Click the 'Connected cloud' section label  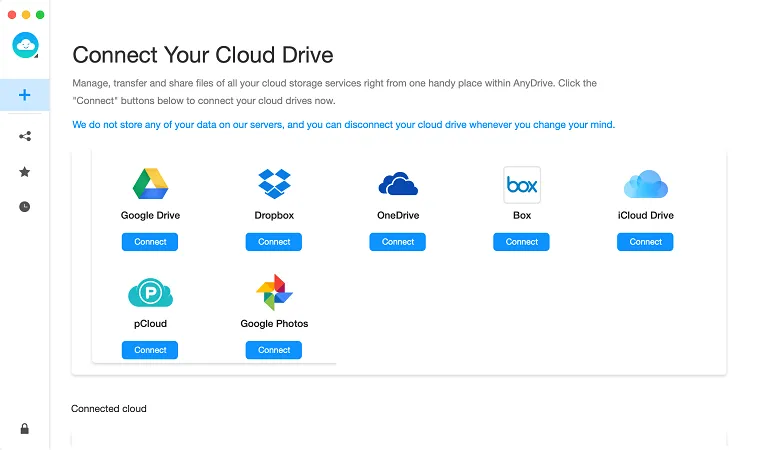[x=109, y=409]
